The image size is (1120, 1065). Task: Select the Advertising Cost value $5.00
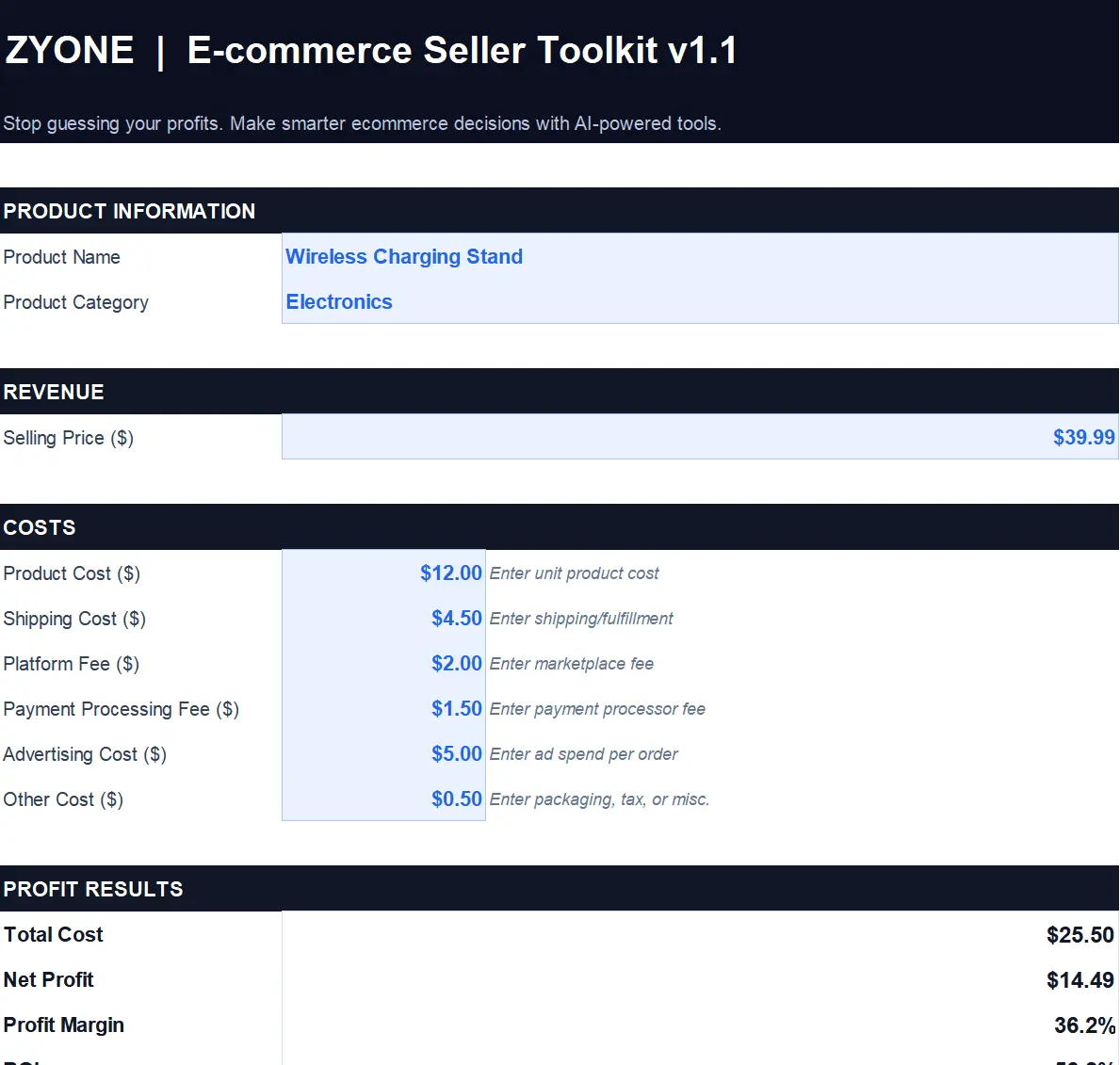click(457, 753)
